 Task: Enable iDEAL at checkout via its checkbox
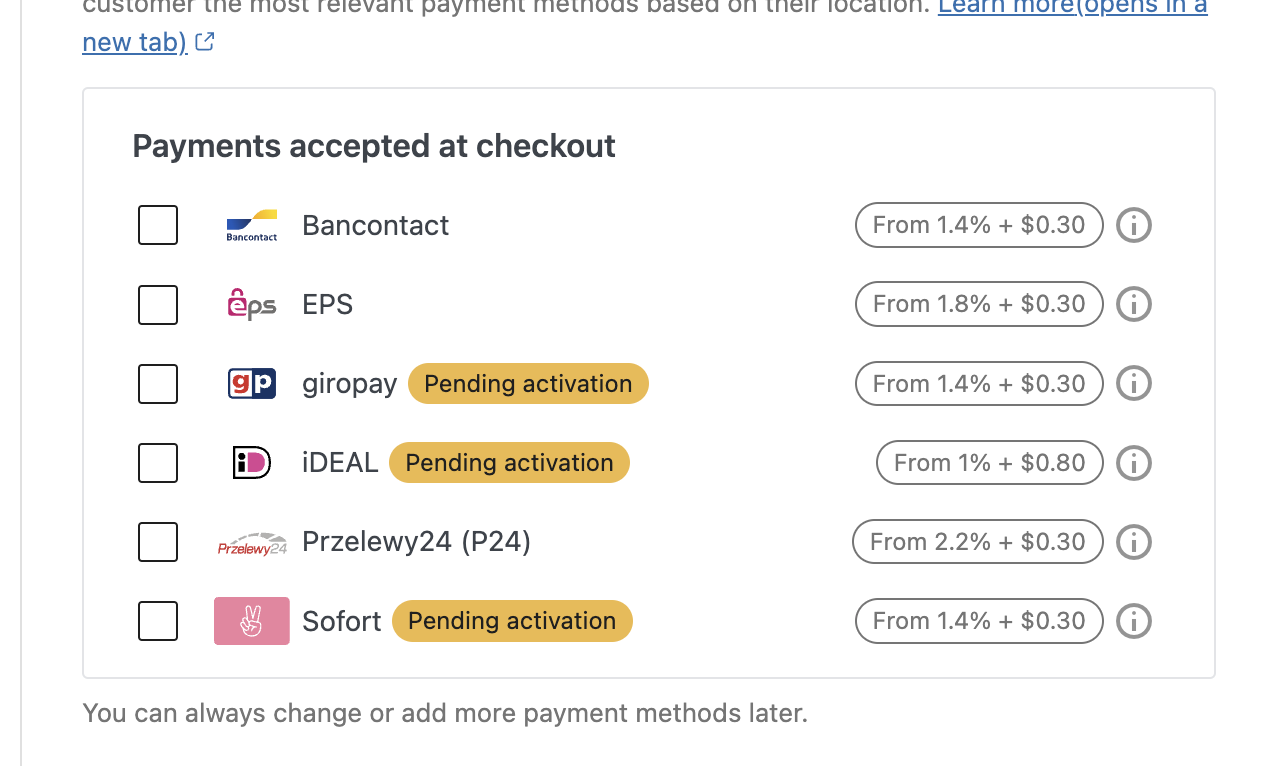[157, 462]
